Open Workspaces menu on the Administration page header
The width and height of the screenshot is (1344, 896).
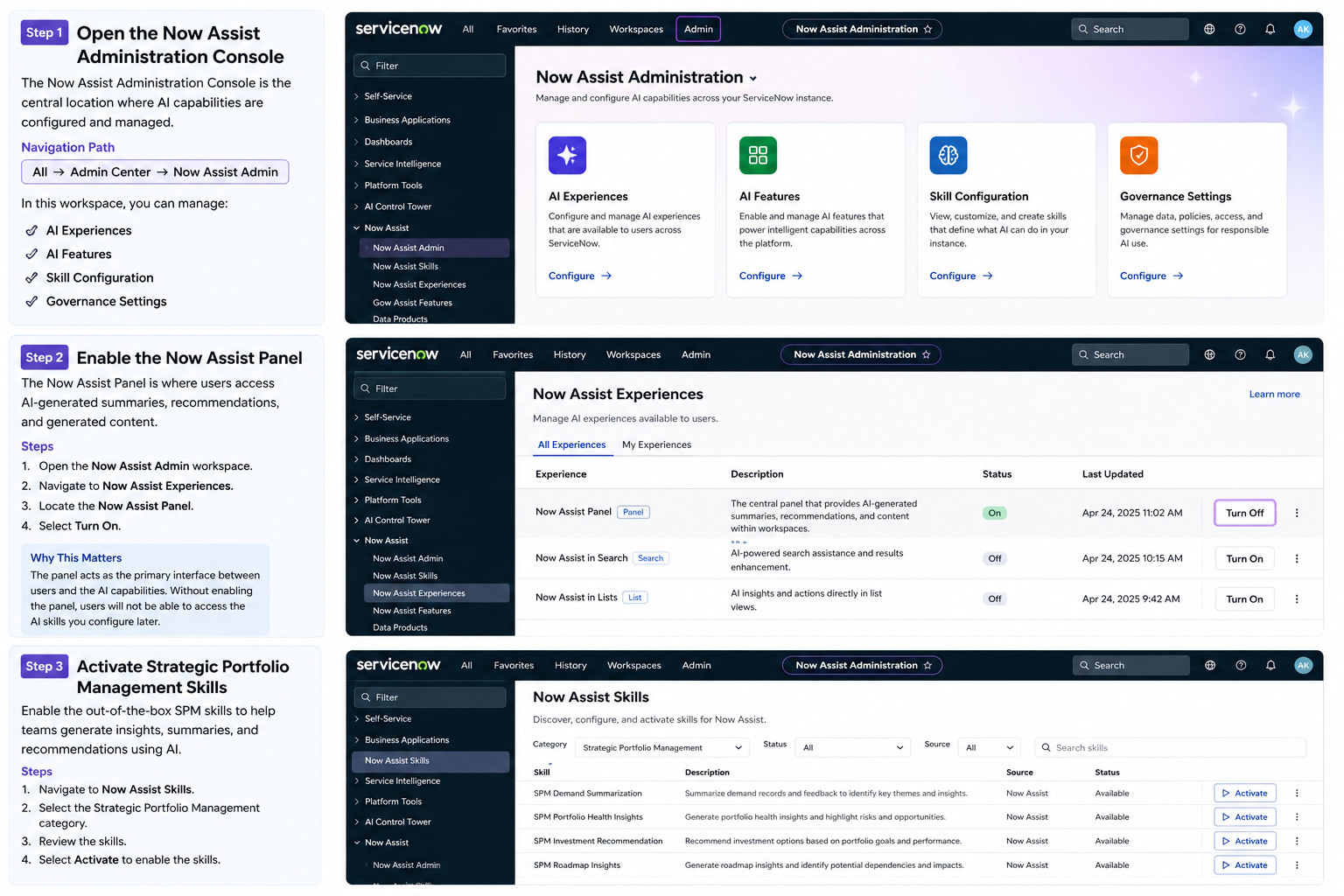pyautogui.click(x=636, y=29)
